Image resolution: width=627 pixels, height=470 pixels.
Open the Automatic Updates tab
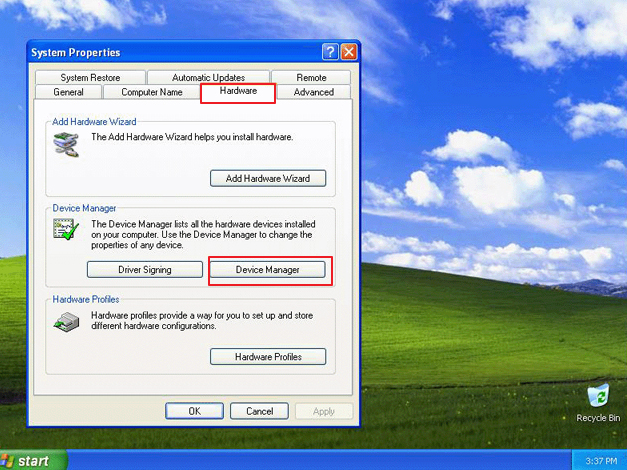(208, 77)
